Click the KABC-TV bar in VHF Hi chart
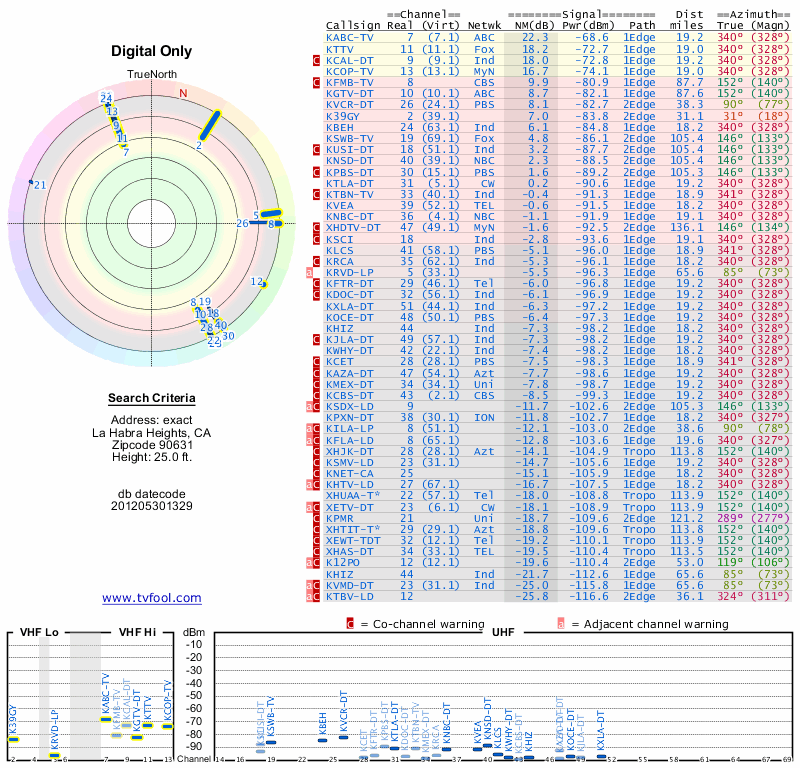Viewport: 800px width, 768px height. 106,720
